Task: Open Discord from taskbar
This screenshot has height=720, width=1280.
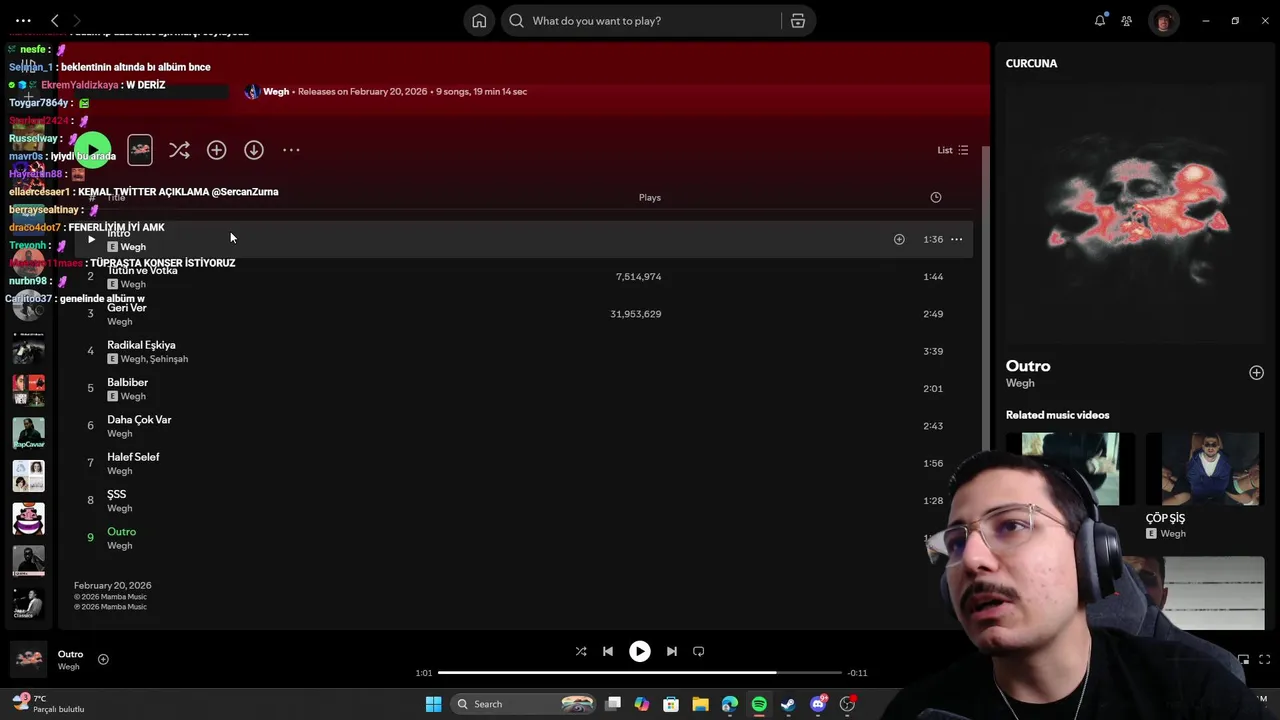Action: tap(818, 704)
